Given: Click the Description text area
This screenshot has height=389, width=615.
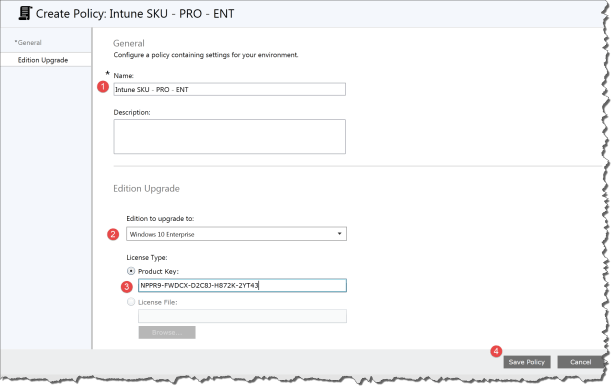Looking at the screenshot, I should (229, 136).
